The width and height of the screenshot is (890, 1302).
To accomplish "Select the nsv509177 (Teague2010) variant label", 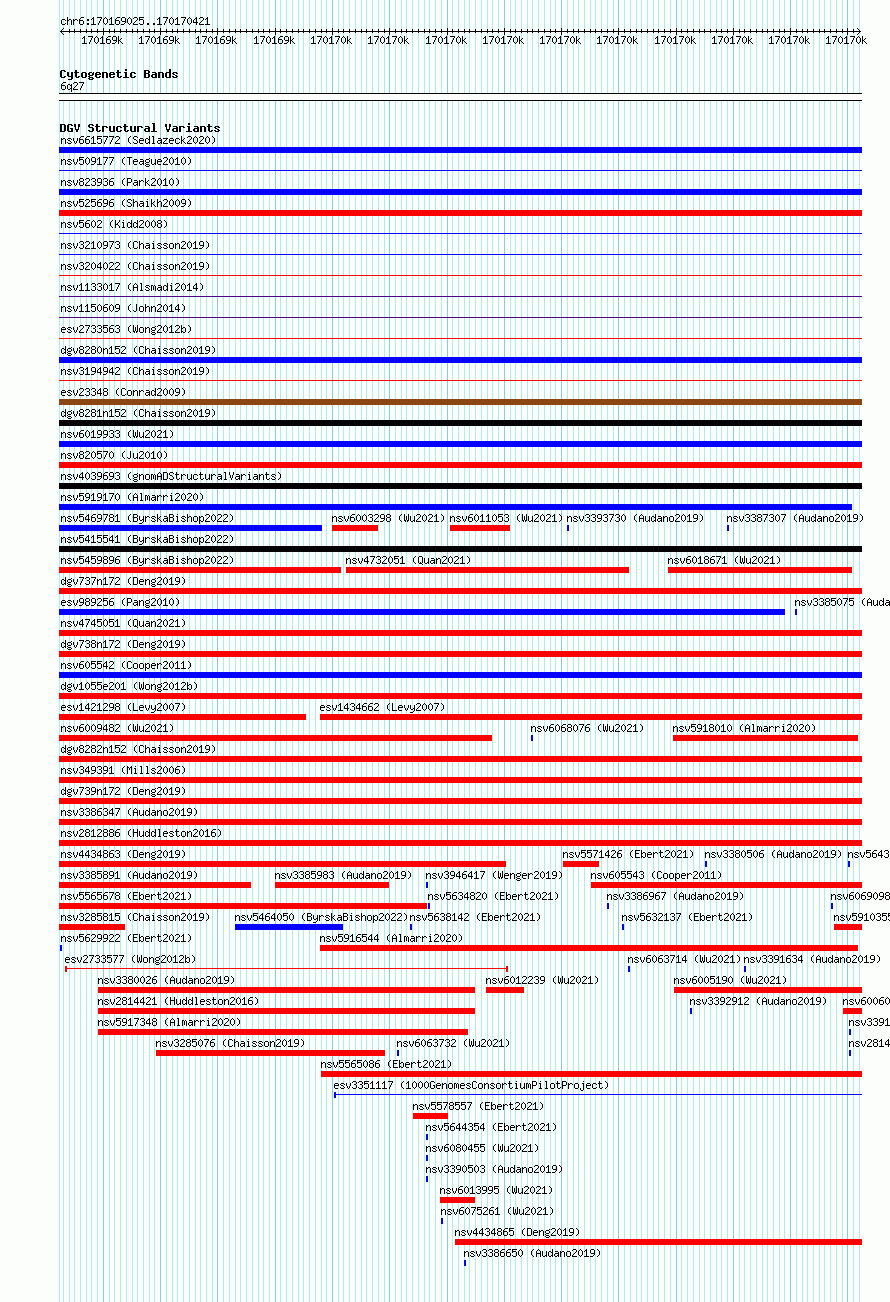I will coord(125,161).
